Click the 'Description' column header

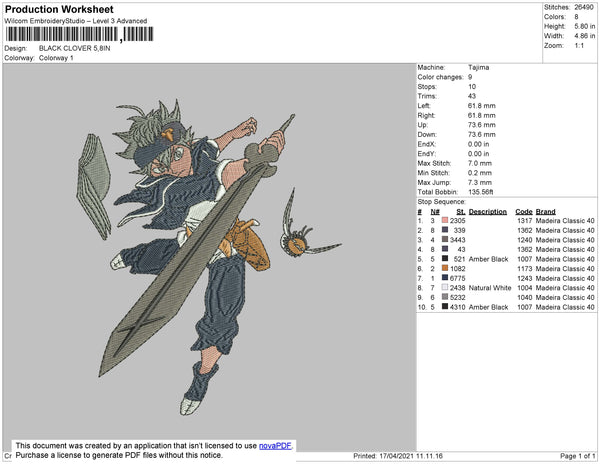tap(488, 212)
